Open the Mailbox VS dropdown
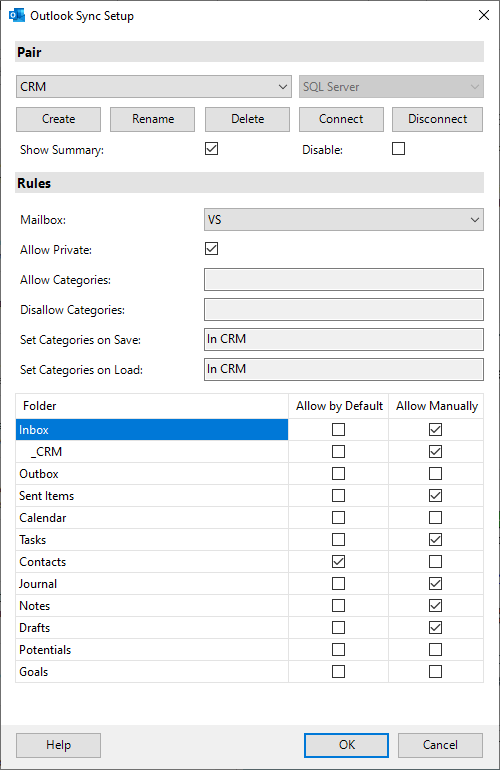Viewport: 500px width, 770px height. [x=343, y=220]
